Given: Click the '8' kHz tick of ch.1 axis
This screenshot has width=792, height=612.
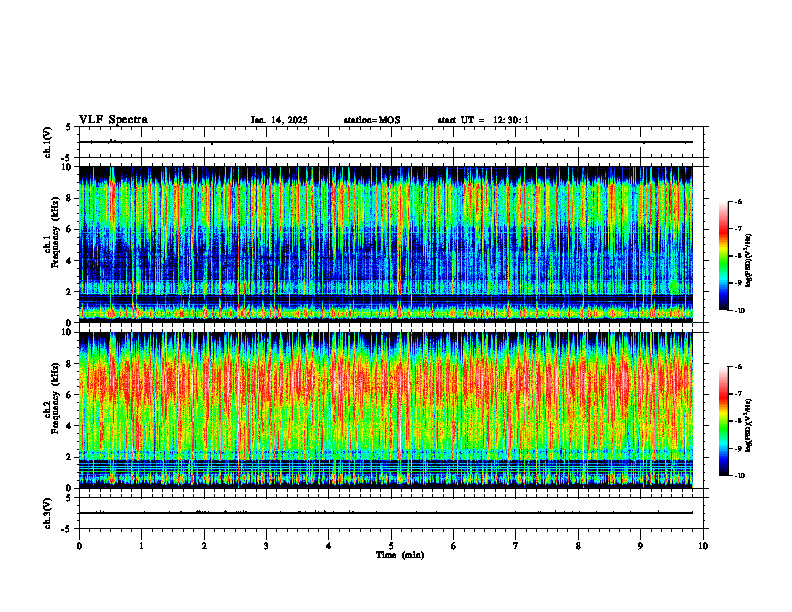Looking at the screenshot, I should 70,198.
